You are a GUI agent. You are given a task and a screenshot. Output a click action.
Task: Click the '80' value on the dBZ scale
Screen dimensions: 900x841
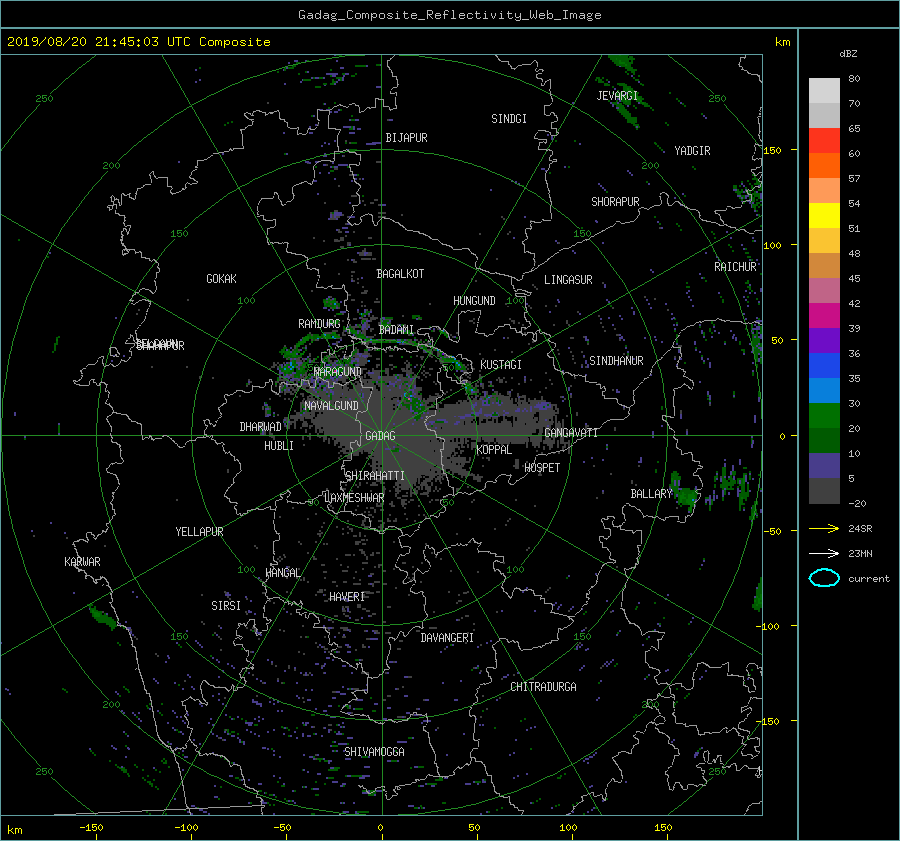point(854,79)
